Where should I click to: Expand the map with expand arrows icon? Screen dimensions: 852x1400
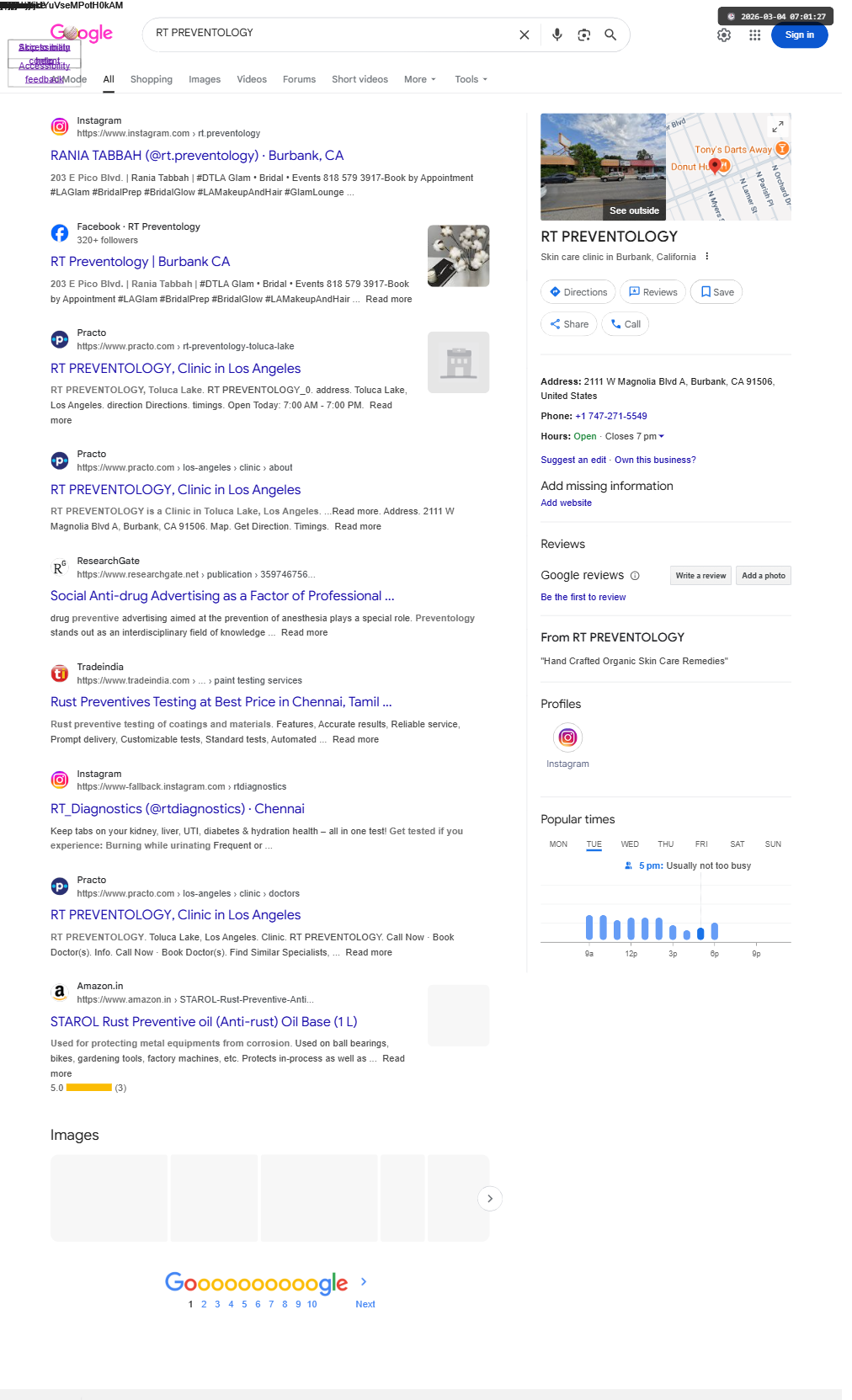pos(778,126)
